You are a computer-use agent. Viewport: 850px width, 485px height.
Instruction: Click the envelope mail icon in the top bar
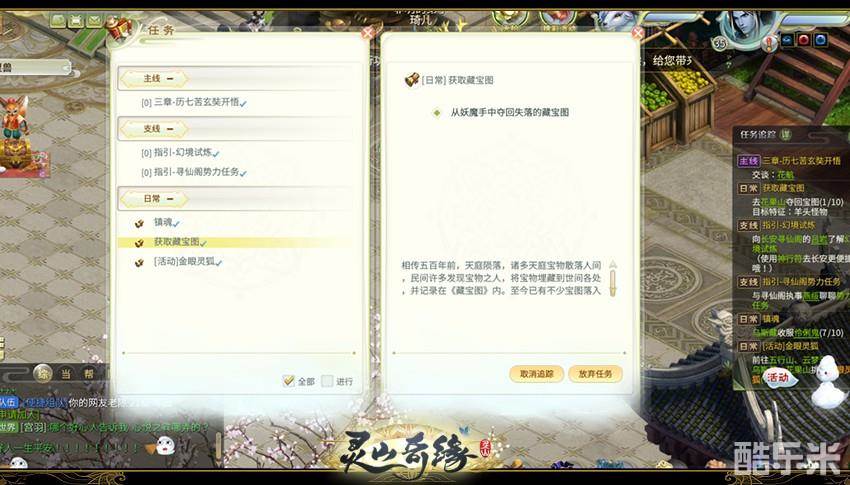coord(95,21)
